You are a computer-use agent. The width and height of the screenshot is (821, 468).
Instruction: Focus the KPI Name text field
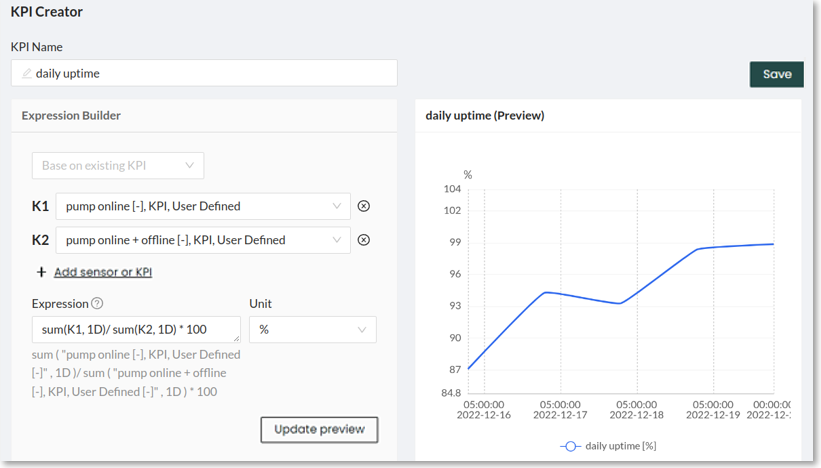[210, 73]
